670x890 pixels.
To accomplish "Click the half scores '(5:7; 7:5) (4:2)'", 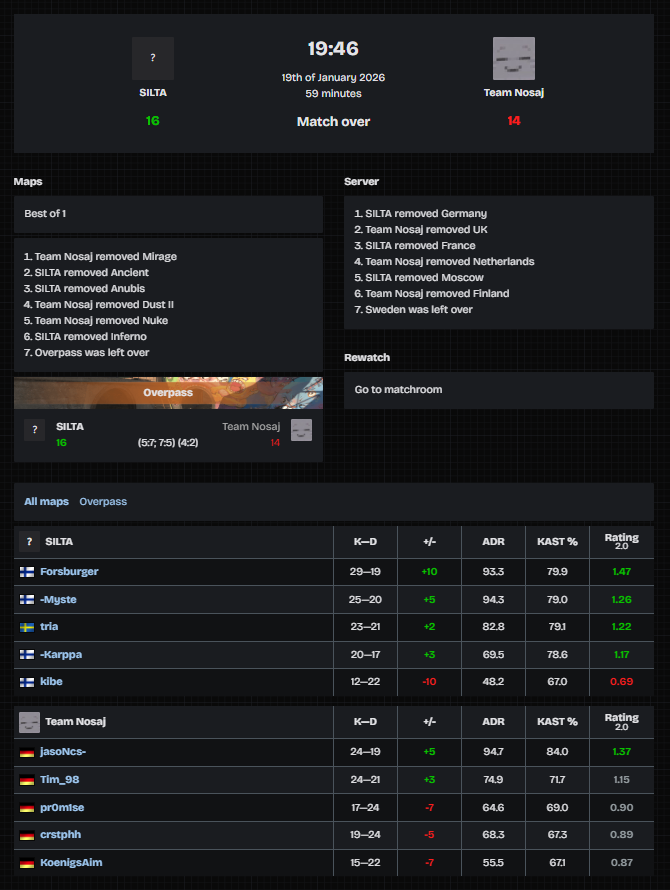I will pyautogui.click(x=168, y=442).
